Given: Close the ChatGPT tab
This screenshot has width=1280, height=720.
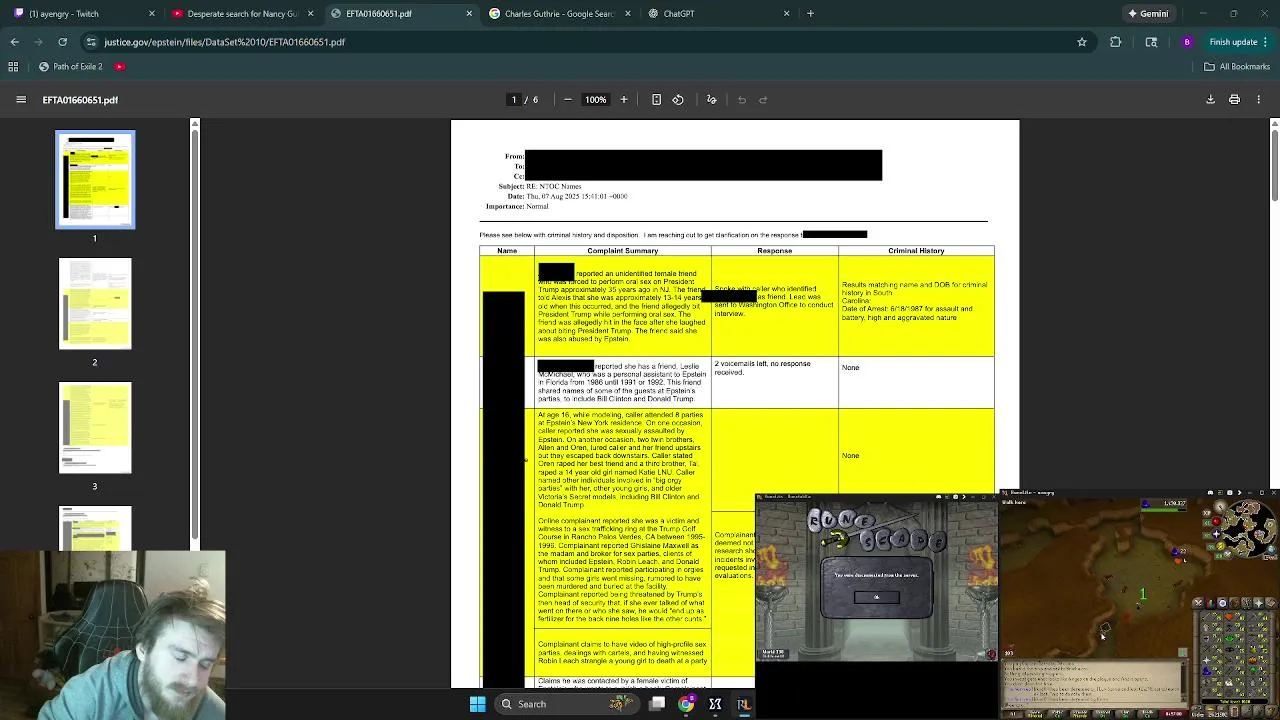Looking at the screenshot, I should pyautogui.click(x=786, y=14).
